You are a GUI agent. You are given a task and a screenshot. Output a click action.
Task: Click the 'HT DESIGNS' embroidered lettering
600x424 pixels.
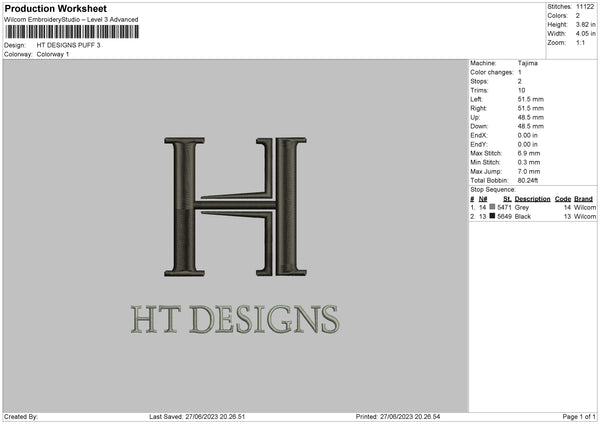(x=235, y=319)
